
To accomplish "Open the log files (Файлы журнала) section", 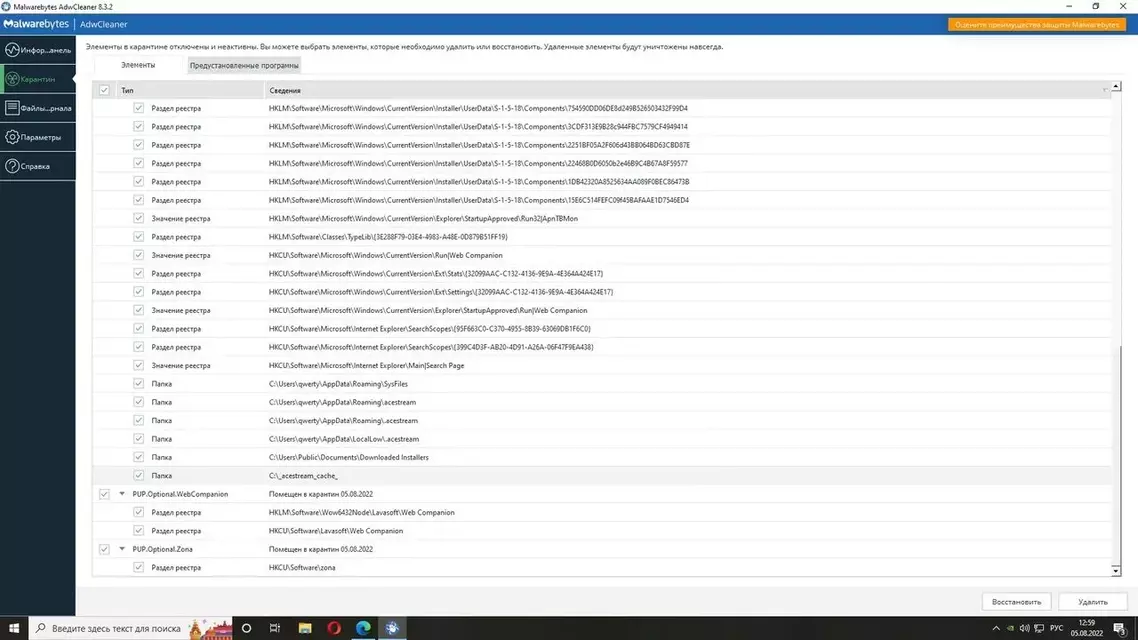I will pyautogui.click(x=38, y=108).
